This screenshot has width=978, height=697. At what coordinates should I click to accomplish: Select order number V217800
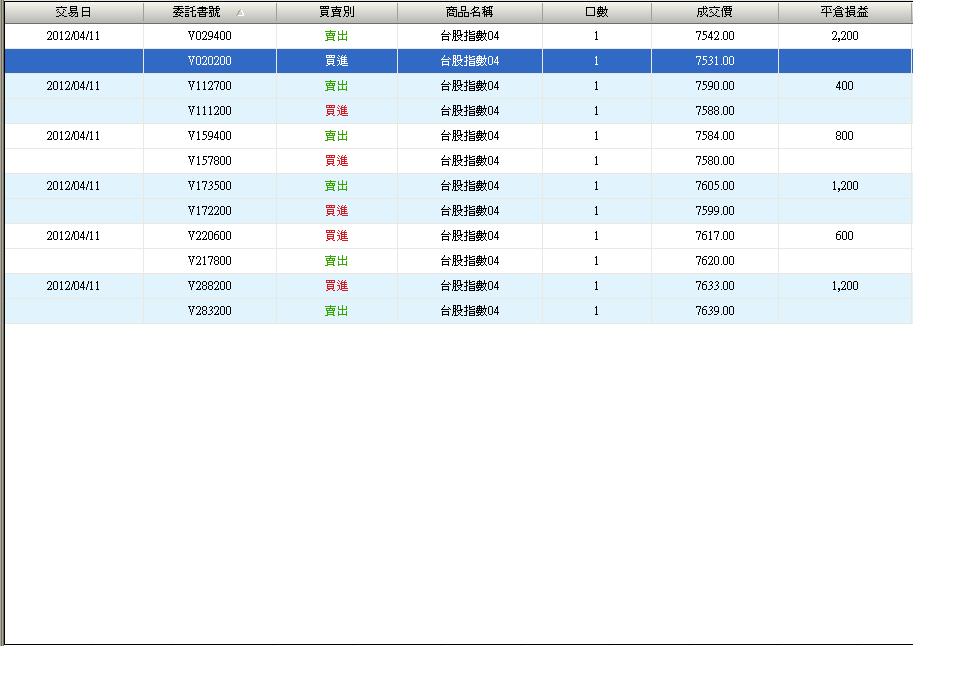(x=210, y=261)
